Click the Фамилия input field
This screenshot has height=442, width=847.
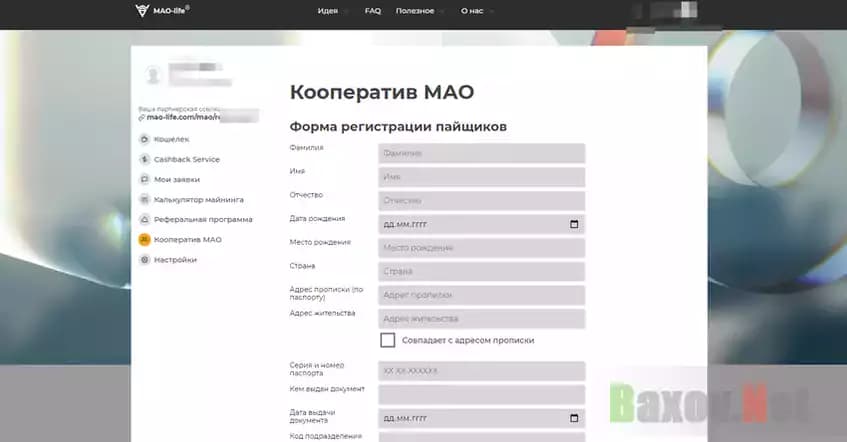[482, 153]
